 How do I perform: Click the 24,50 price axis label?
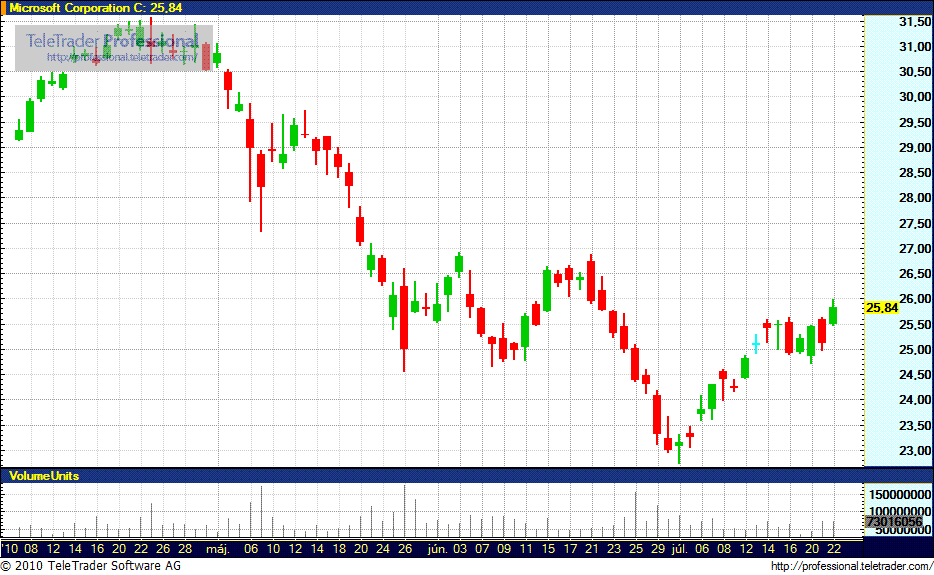click(x=914, y=375)
